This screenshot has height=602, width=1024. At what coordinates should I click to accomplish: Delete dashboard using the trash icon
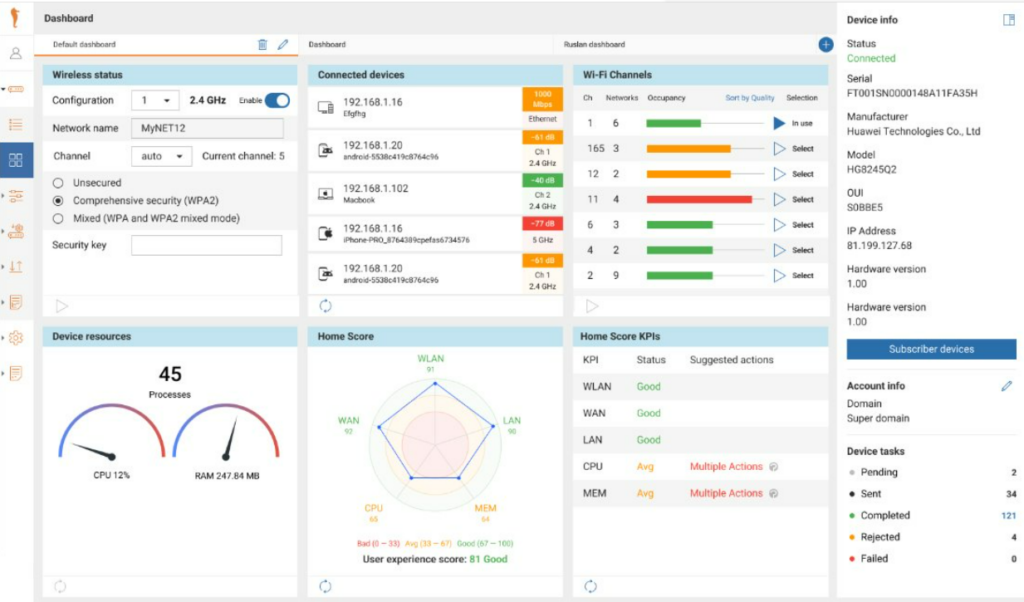coord(262,44)
